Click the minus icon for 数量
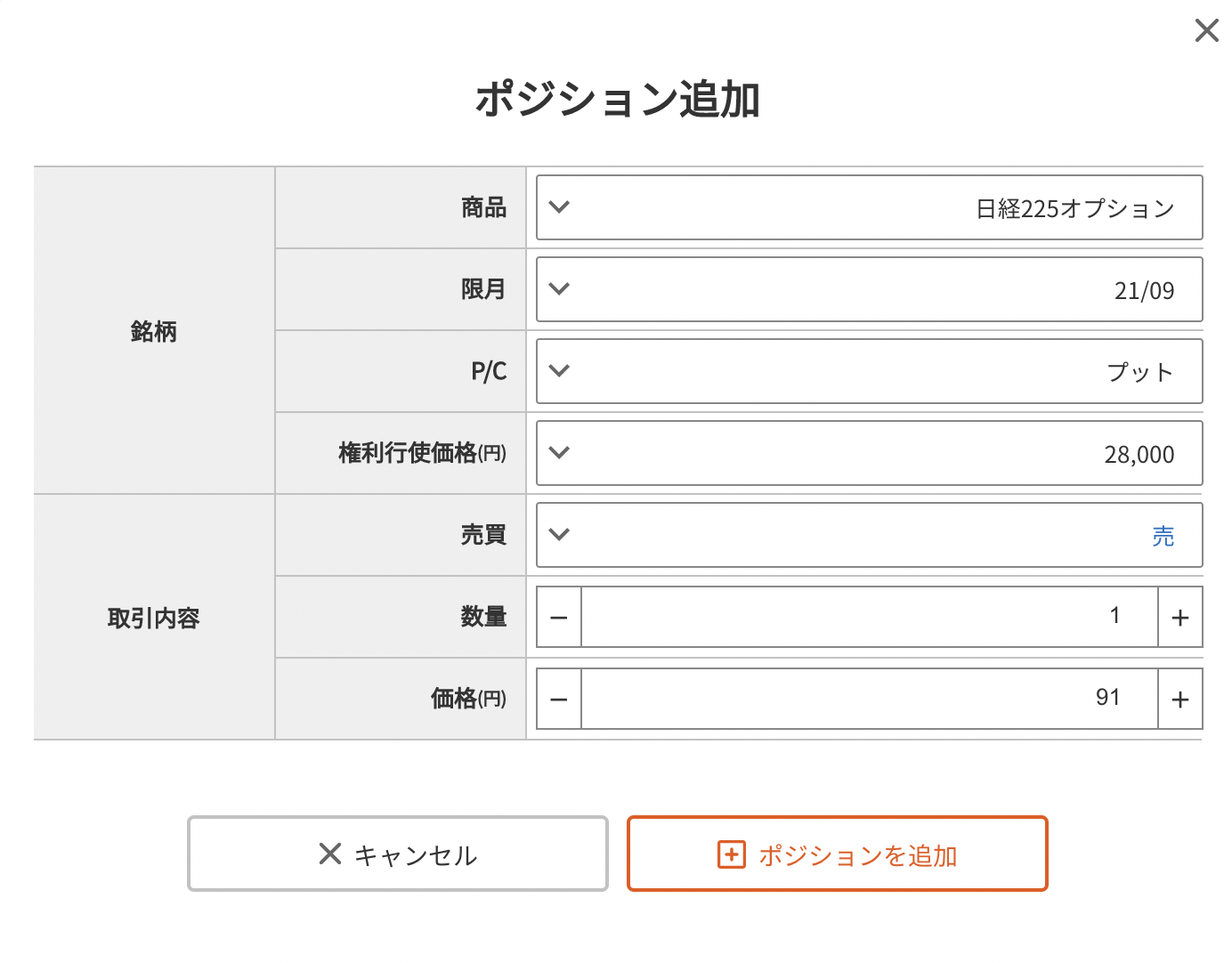 click(559, 617)
